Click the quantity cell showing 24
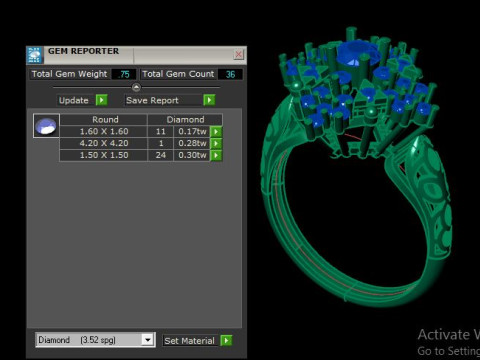This screenshot has width=480, height=360. [161, 155]
